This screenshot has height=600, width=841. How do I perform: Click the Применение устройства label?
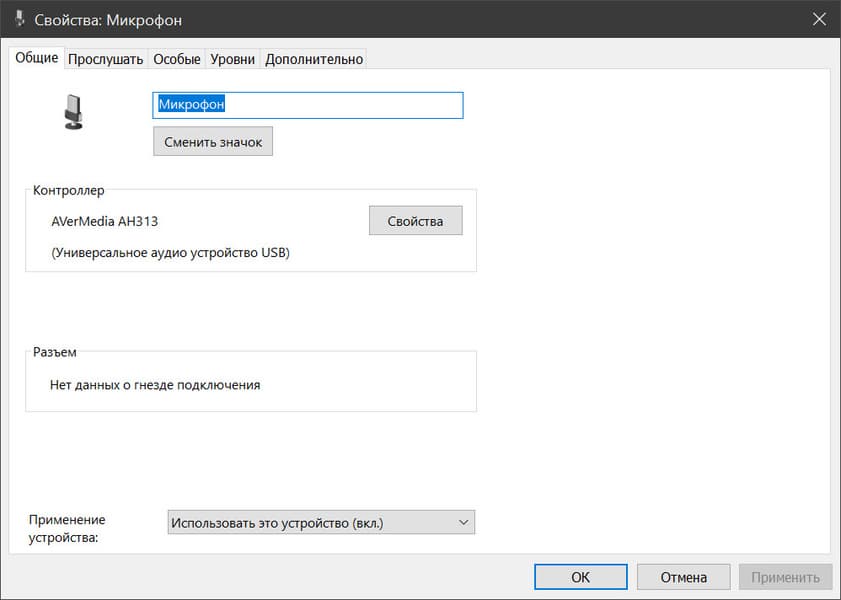click(67, 528)
